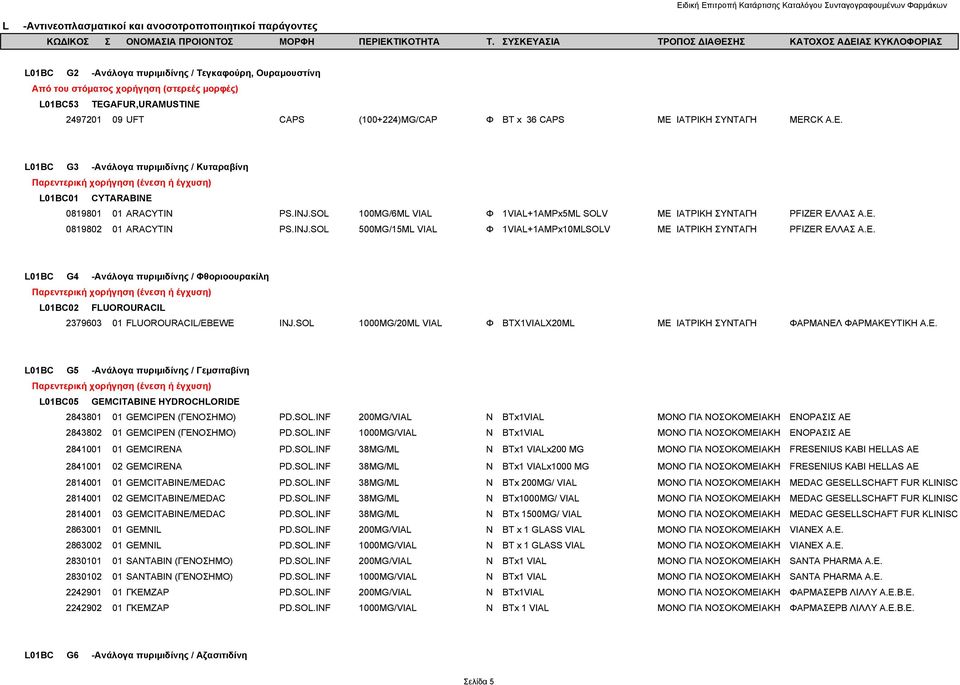Screen dimensions: 960x685
Task: Click (100+224)MG/CAP content value
Action: pos(398,120)
